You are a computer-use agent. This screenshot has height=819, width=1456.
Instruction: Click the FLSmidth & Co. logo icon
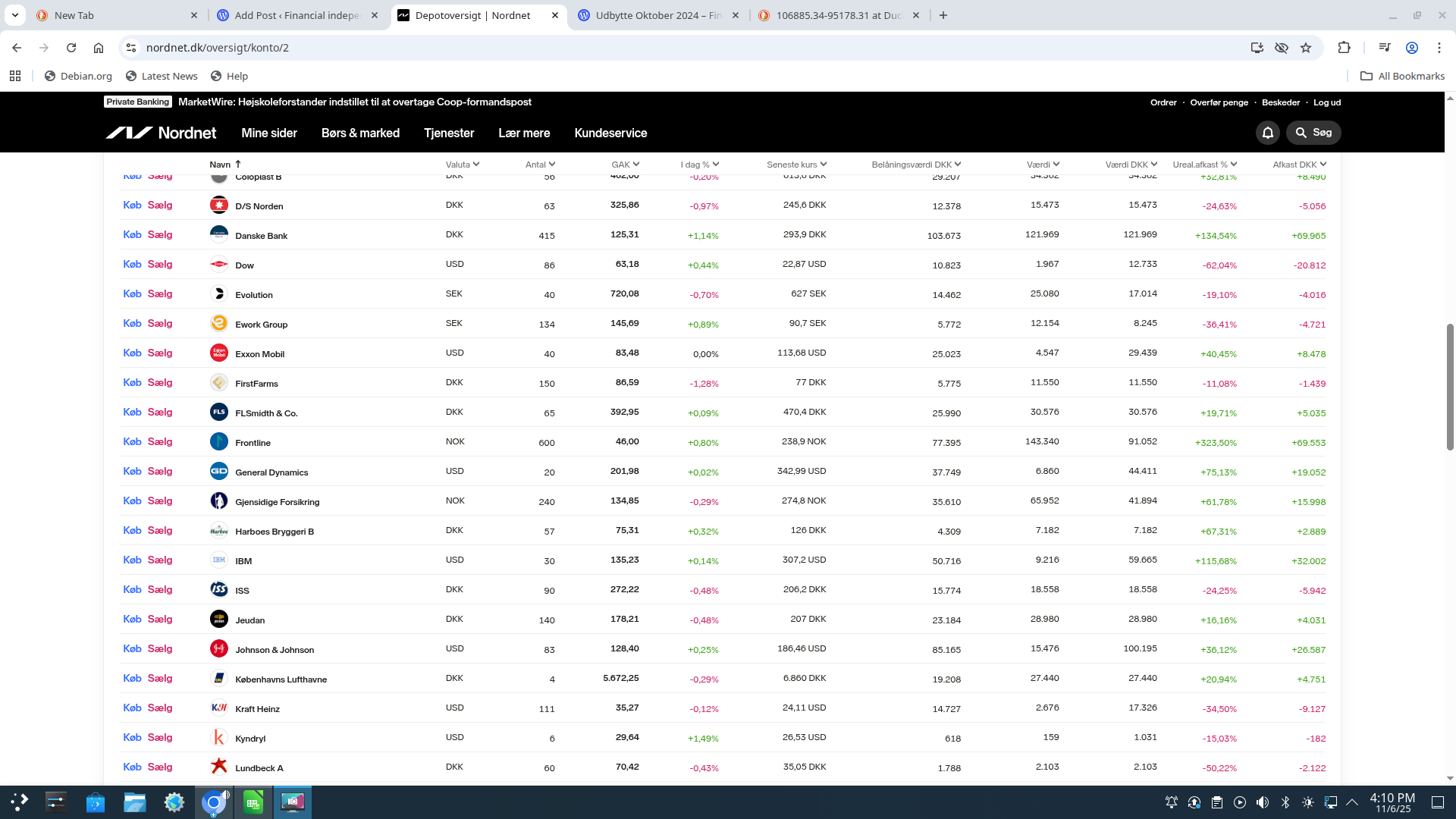(x=219, y=412)
